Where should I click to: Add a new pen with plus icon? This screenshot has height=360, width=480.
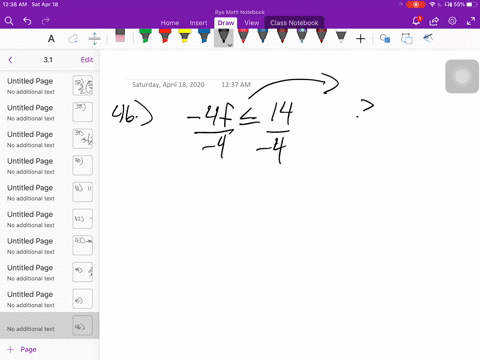(360, 39)
